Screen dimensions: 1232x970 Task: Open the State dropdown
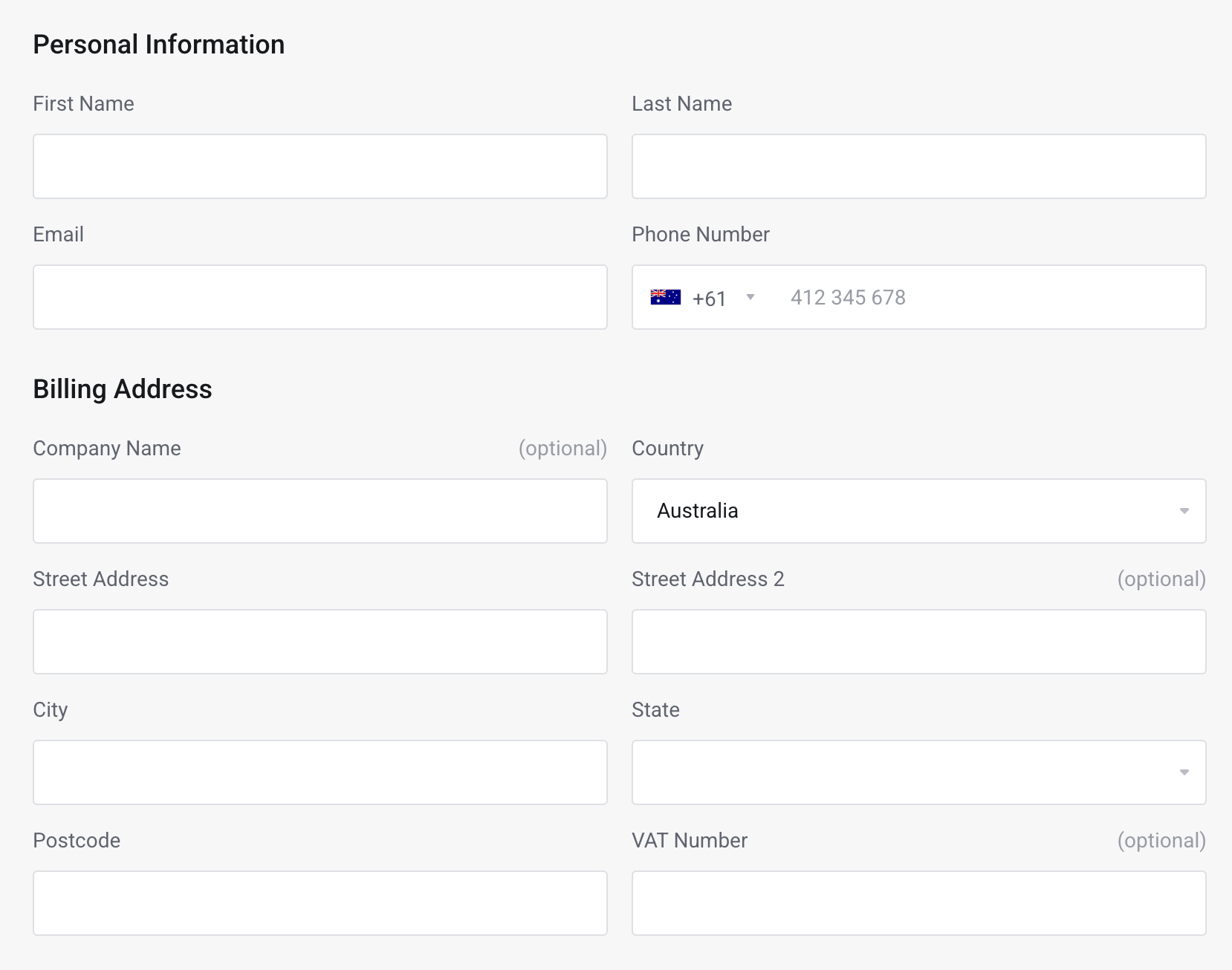[x=918, y=772]
